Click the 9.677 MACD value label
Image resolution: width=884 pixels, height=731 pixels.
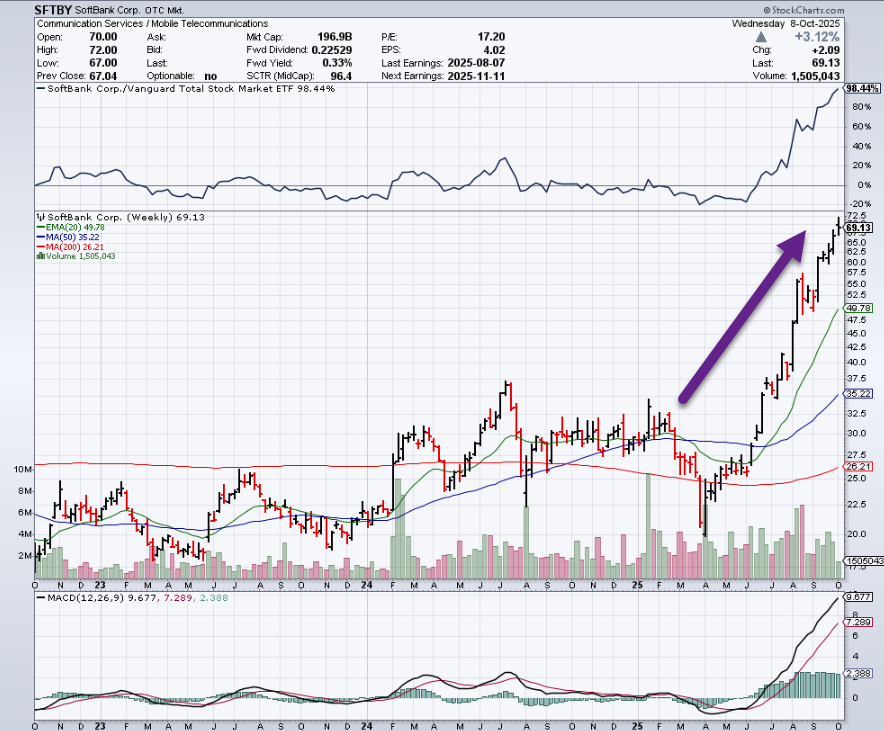point(860,597)
